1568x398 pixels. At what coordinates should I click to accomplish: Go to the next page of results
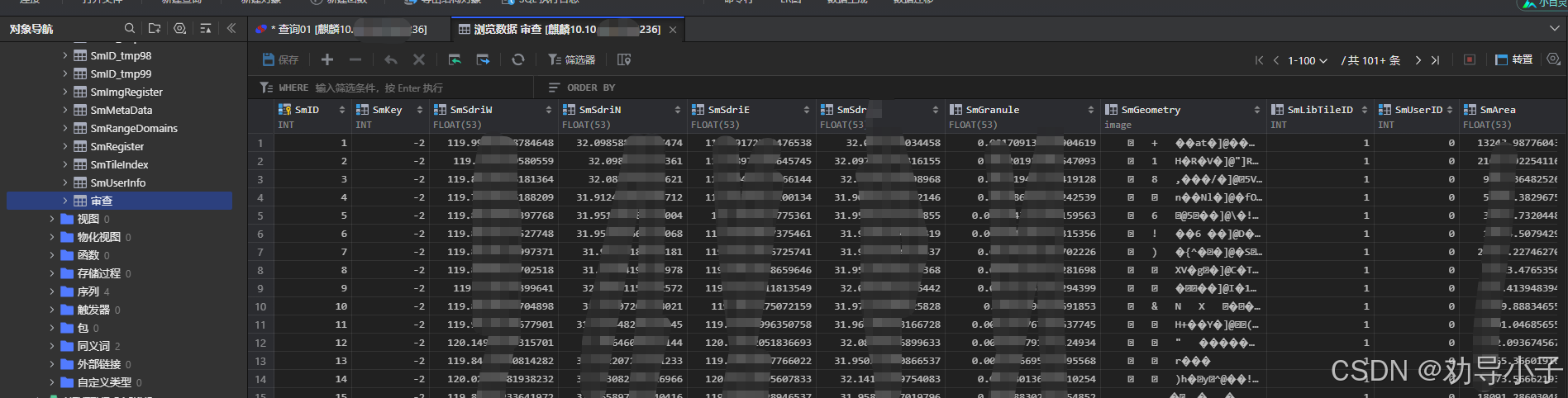(x=1418, y=60)
